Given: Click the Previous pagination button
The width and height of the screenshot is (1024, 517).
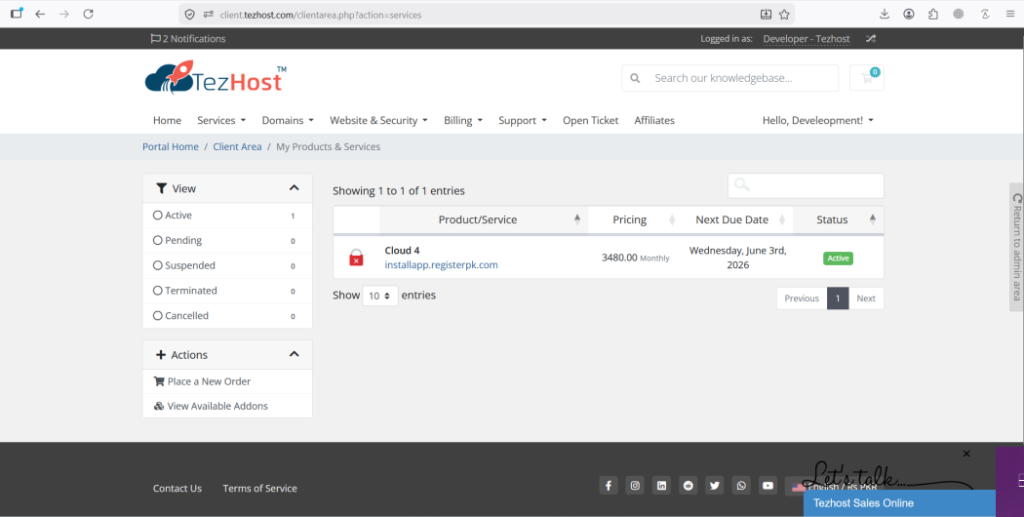Looking at the screenshot, I should (x=801, y=298).
